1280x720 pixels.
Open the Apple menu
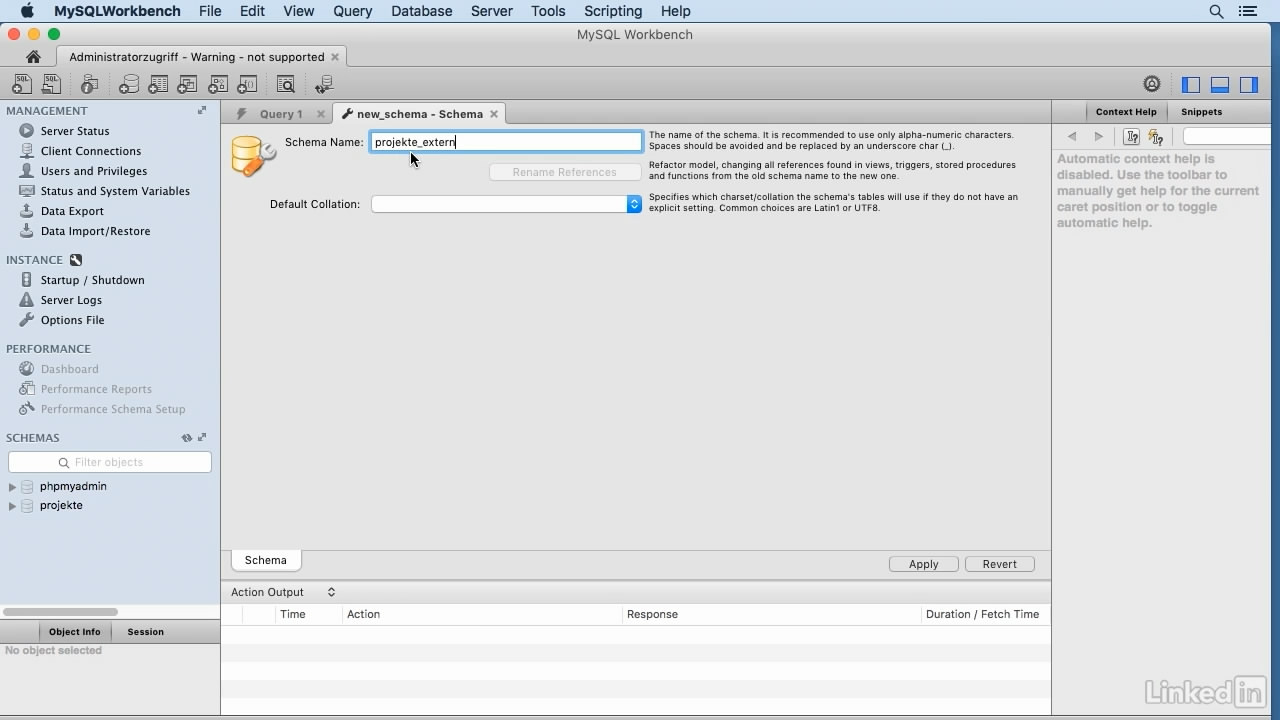point(27,11)
